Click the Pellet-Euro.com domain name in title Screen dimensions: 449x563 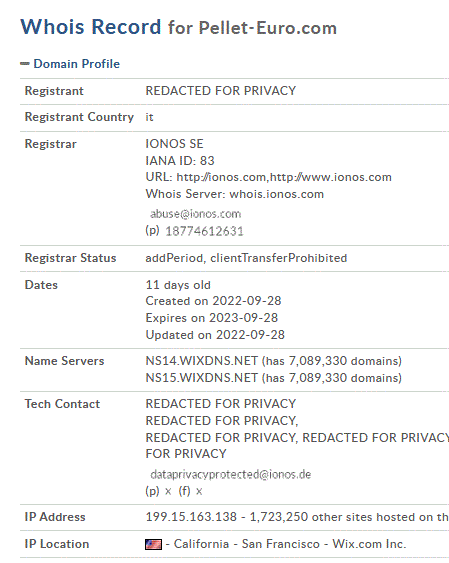(x=268, y=28)
